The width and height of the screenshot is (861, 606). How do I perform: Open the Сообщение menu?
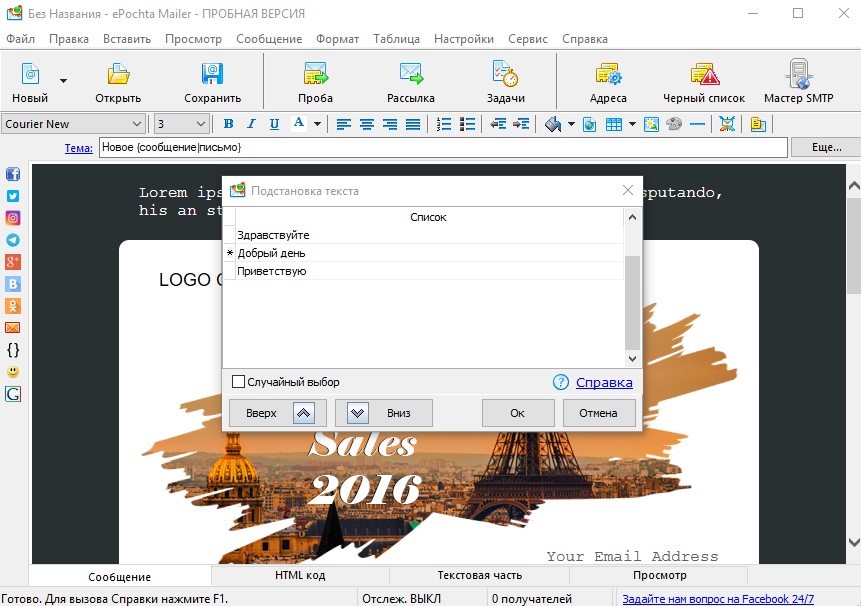pos(269,39)
